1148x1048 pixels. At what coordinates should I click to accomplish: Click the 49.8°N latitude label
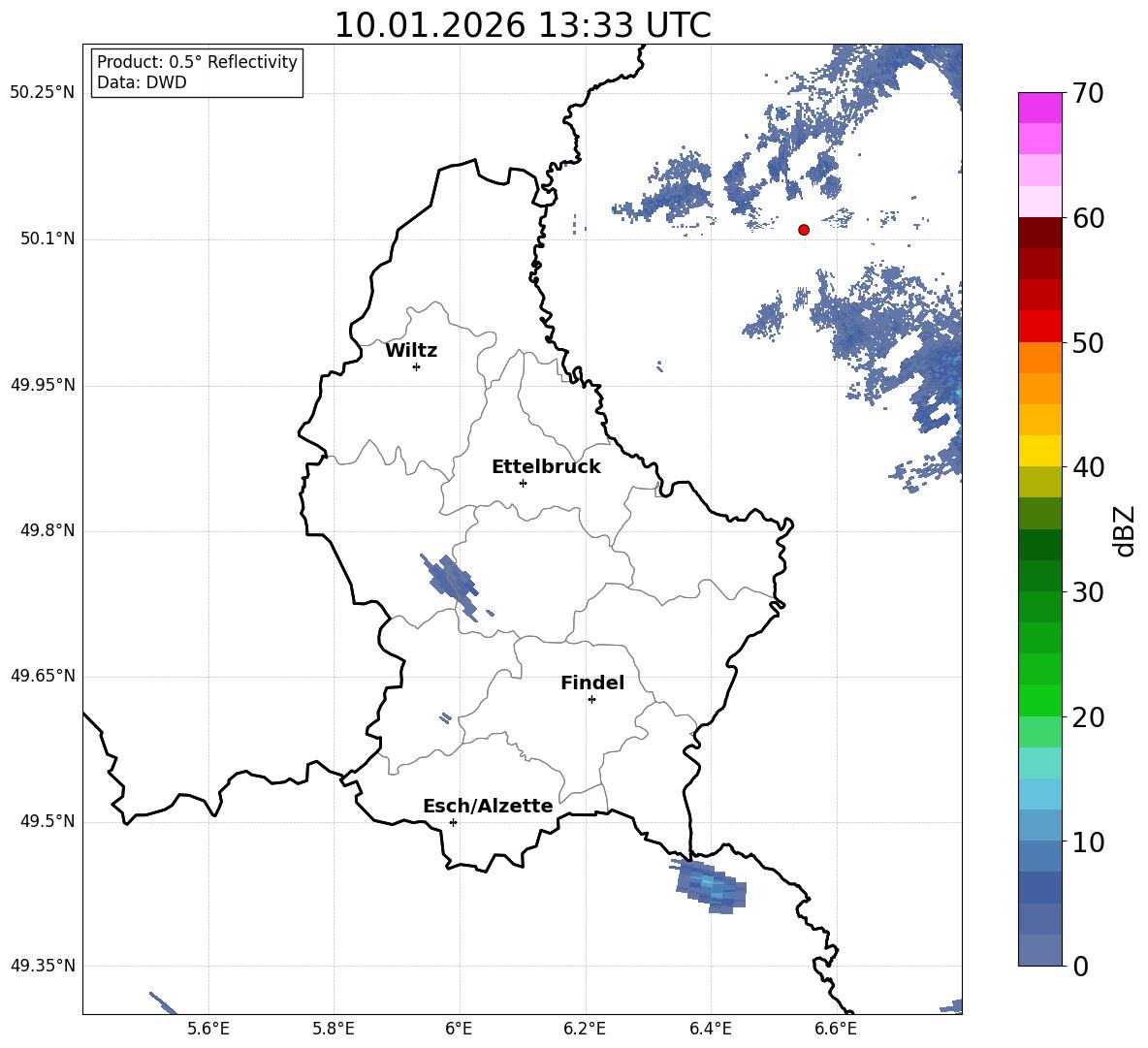click(x=48, y=530)
